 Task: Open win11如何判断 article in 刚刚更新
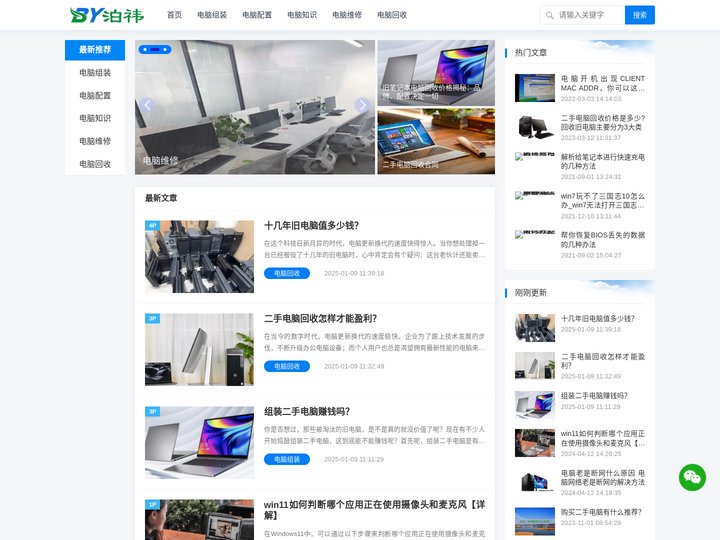coord(602,439)
